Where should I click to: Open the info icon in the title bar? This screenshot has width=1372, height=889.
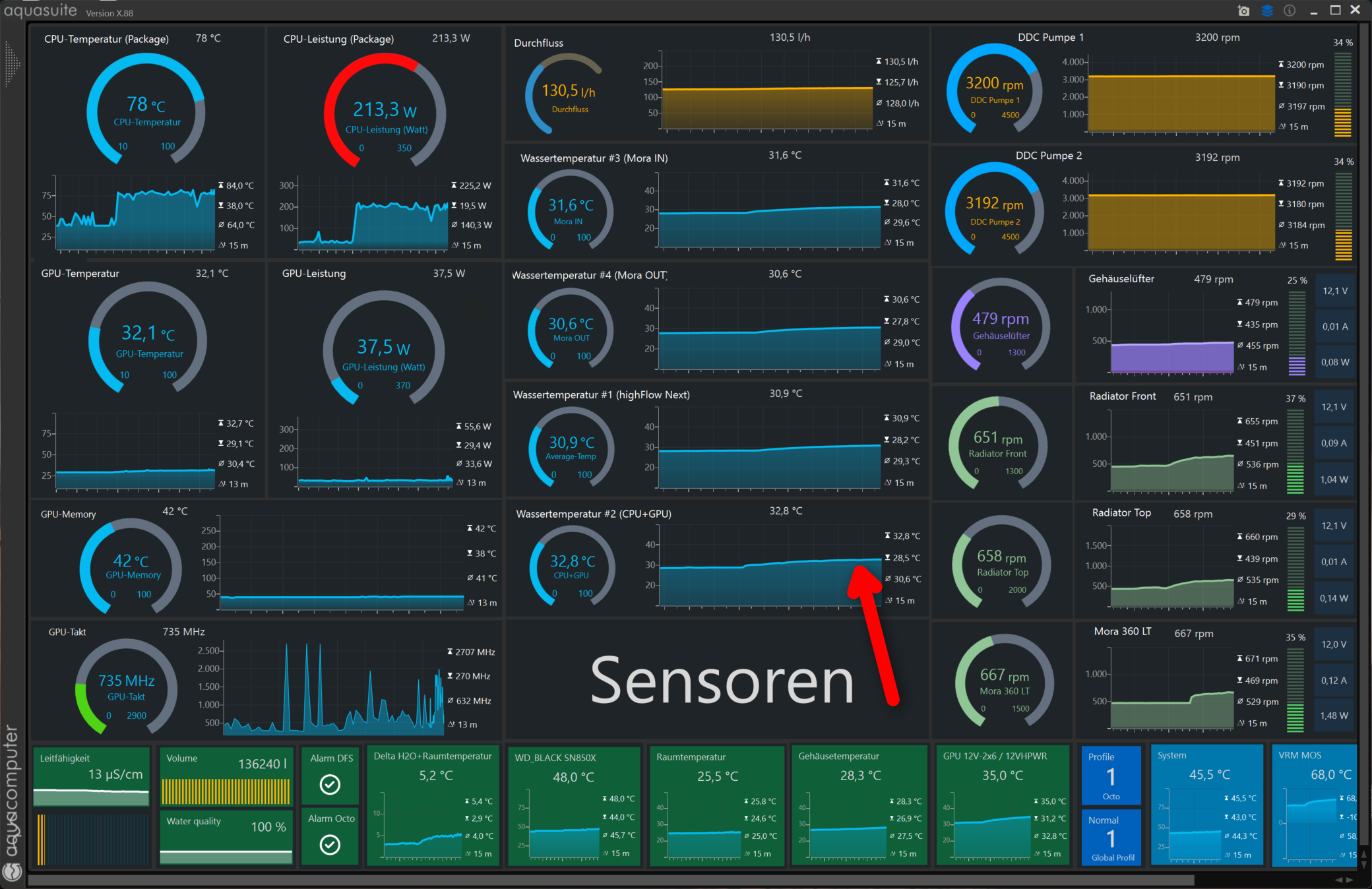pyautogui.click(x=1290, y=11)
